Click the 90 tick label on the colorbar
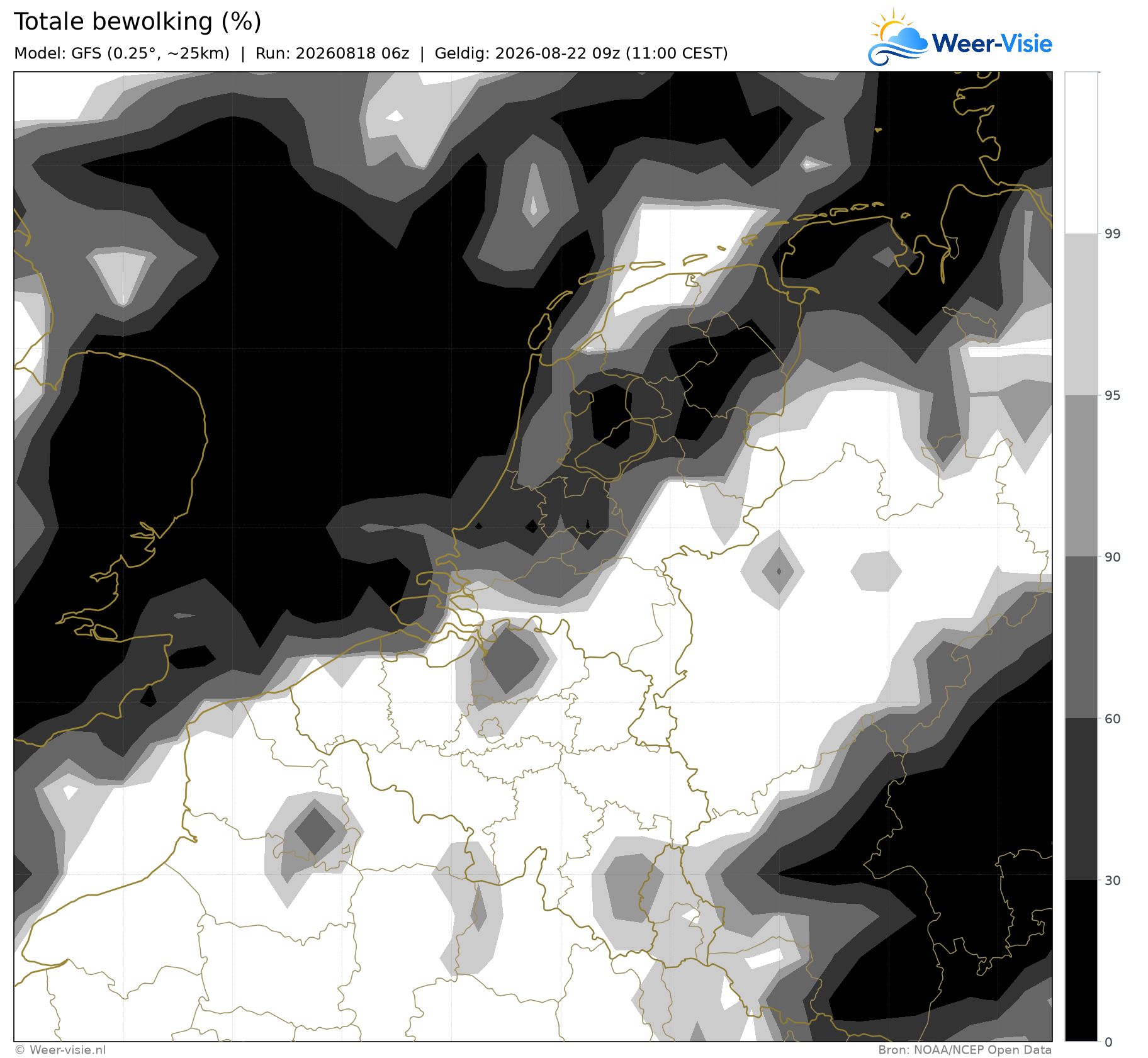1148x1058 pixels. coord(1113,557)
